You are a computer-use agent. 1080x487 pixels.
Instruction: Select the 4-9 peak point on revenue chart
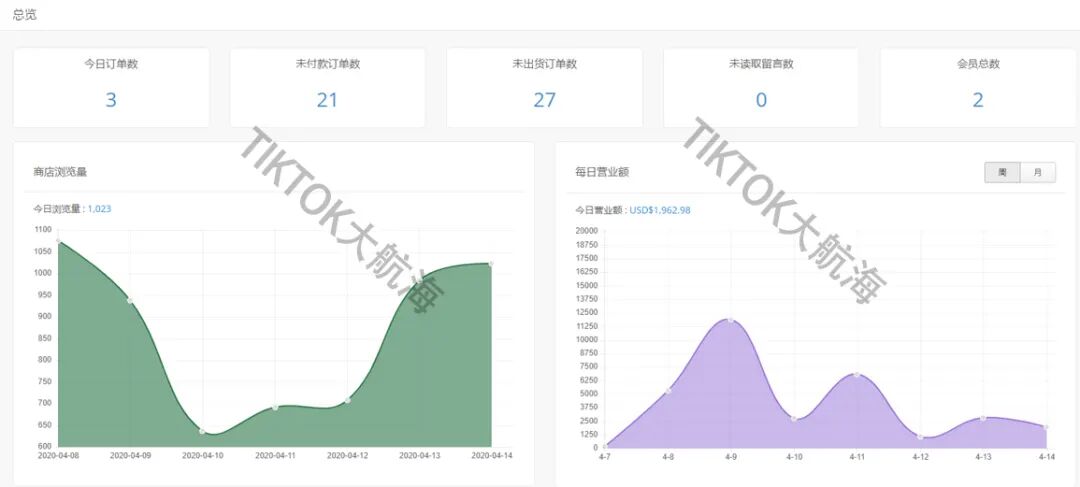click(x=730, y=320)
